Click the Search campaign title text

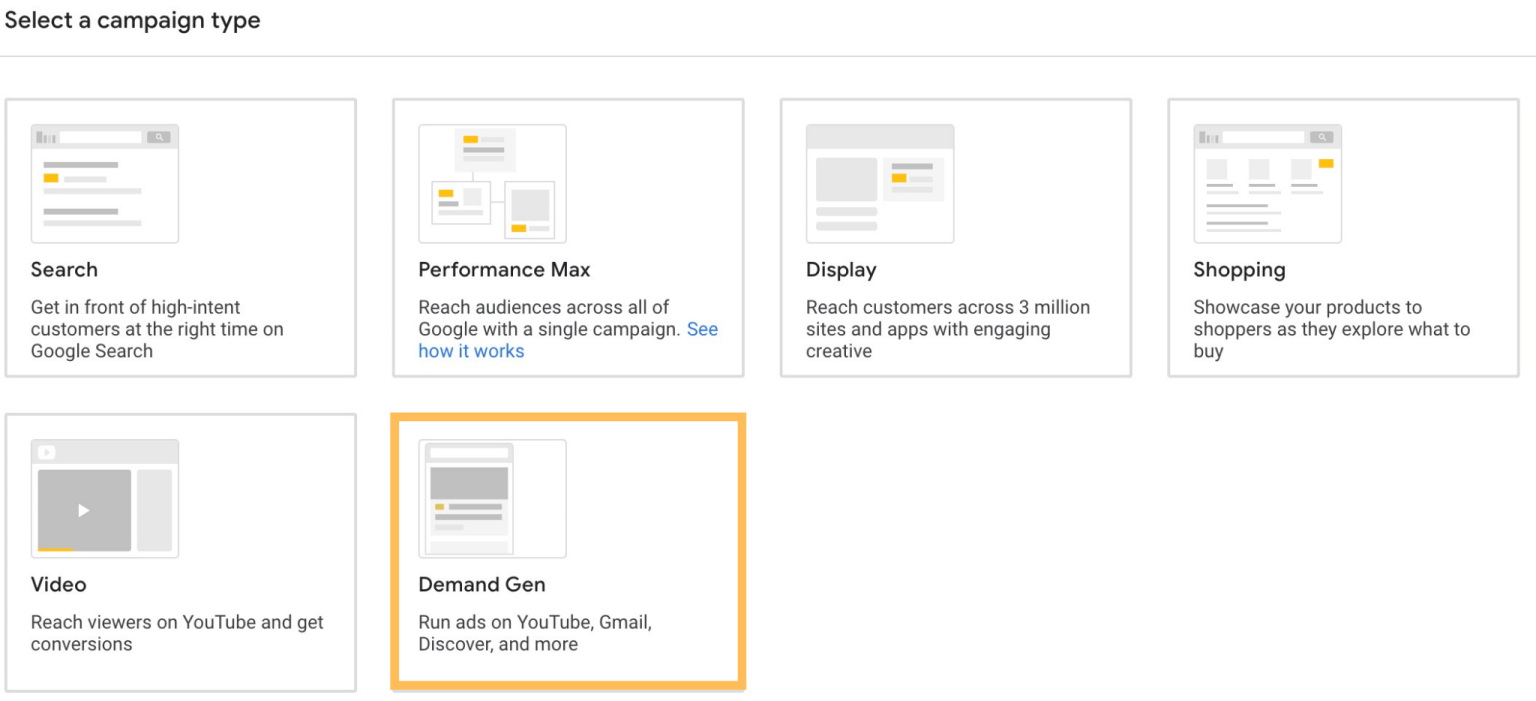click(x=64, y=269)
